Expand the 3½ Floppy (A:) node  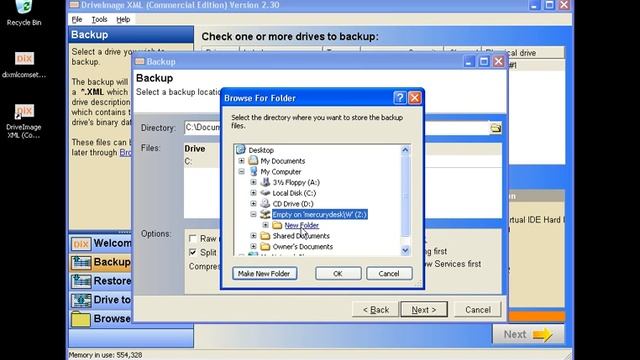click(x=253, y=182)
